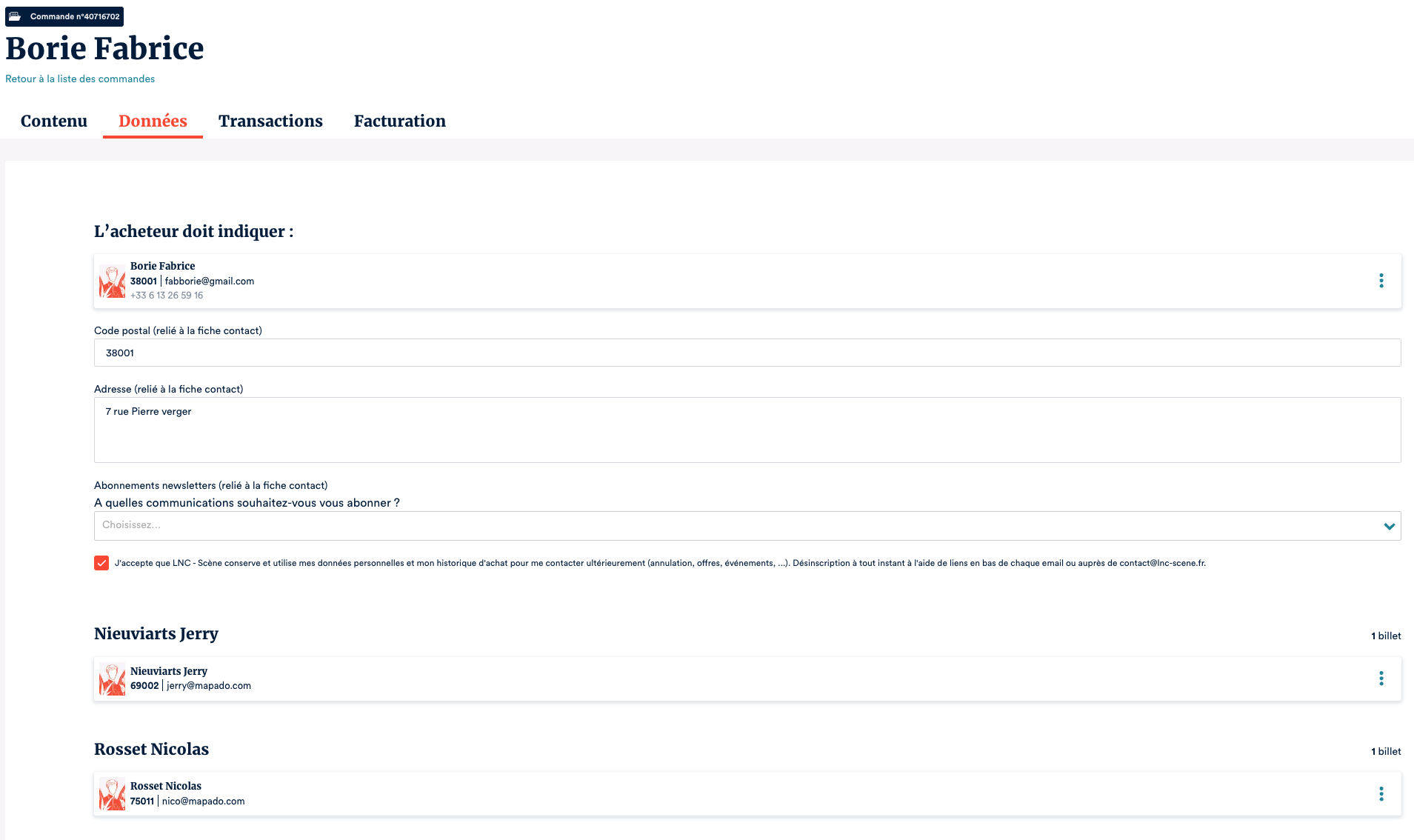Go back via 'Retour à la liste des commandes'
Image resolution: width=1414 pixels, height=840 pixels.
click(80, 79)
